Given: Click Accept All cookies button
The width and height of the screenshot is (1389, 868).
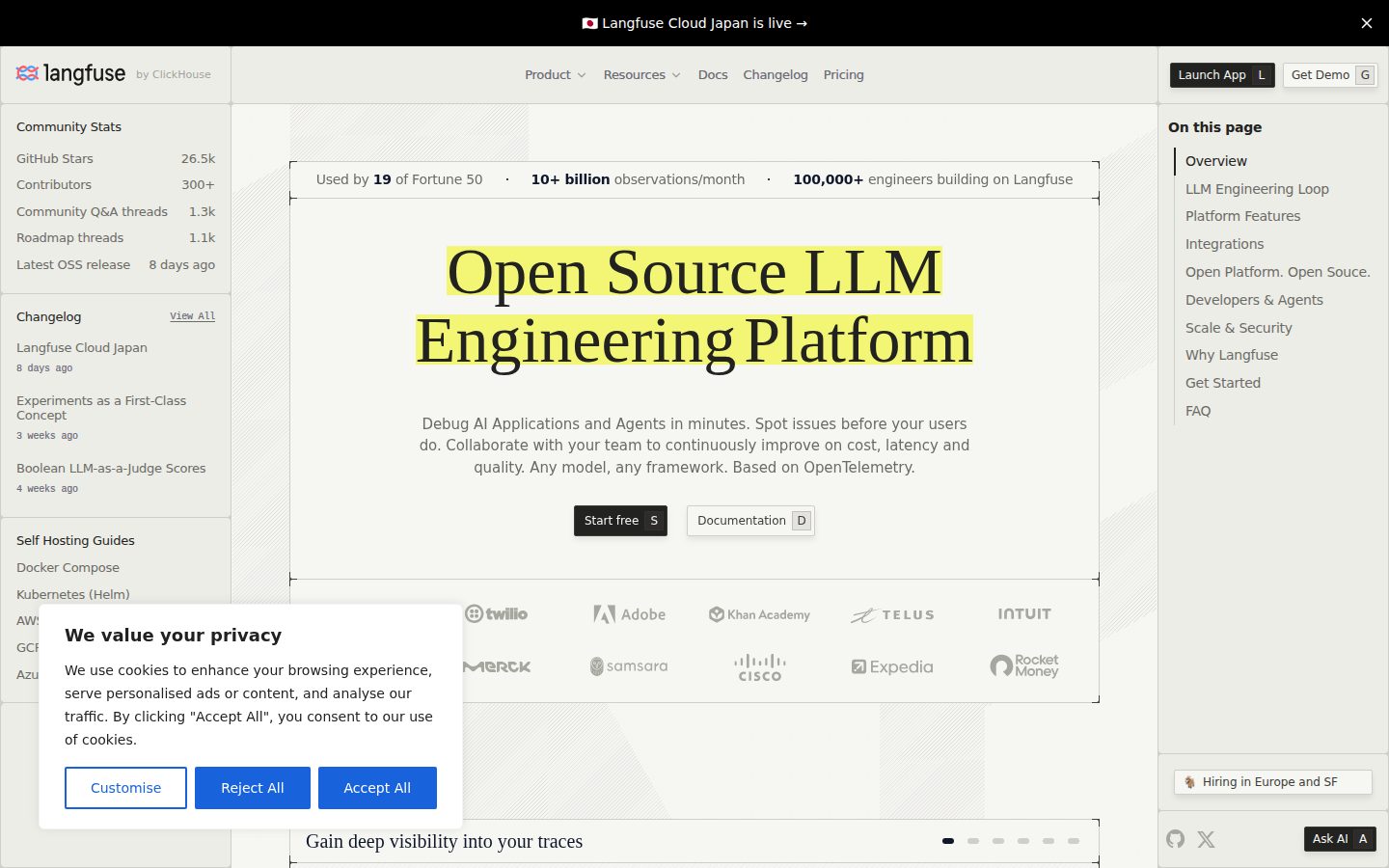Looking at the screenshot, I should 377,788.
